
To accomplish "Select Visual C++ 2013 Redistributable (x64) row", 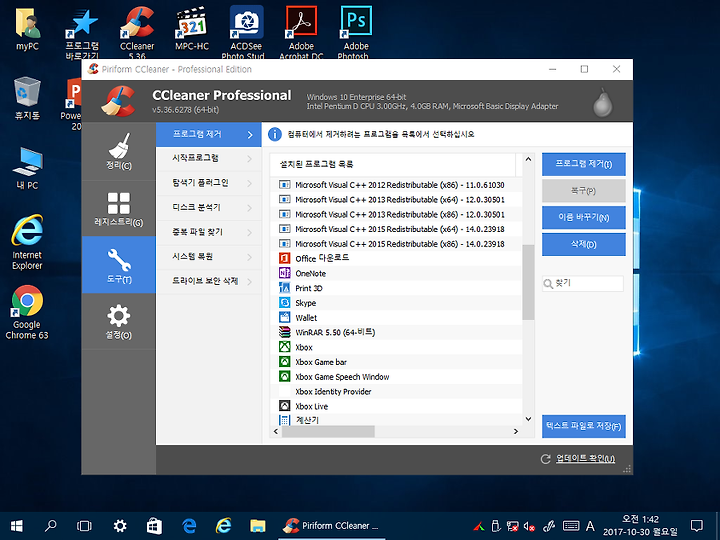I will tap(396, 199).
